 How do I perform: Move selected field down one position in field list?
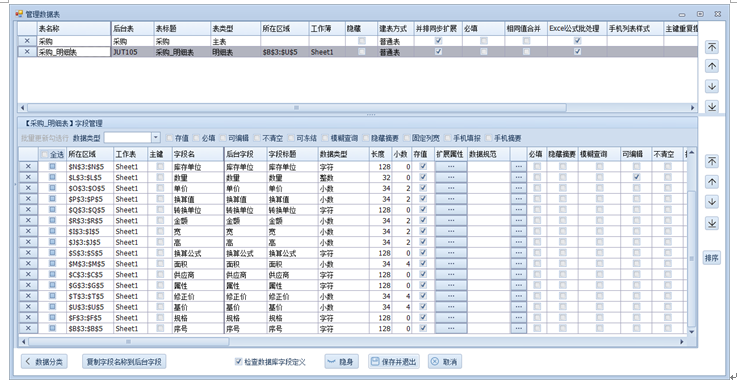[712, 202]
